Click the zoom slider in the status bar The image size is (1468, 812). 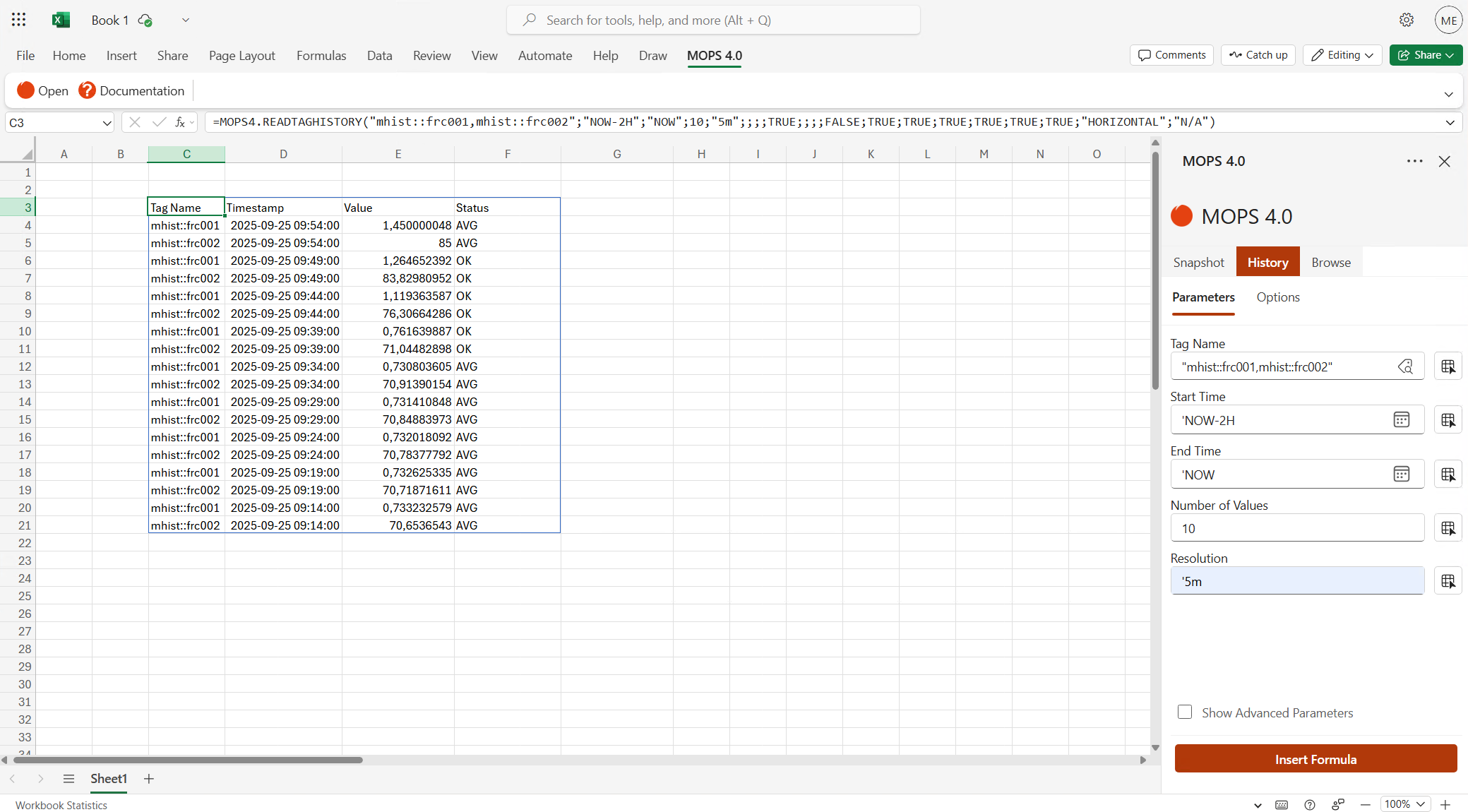pos(1366,804)
